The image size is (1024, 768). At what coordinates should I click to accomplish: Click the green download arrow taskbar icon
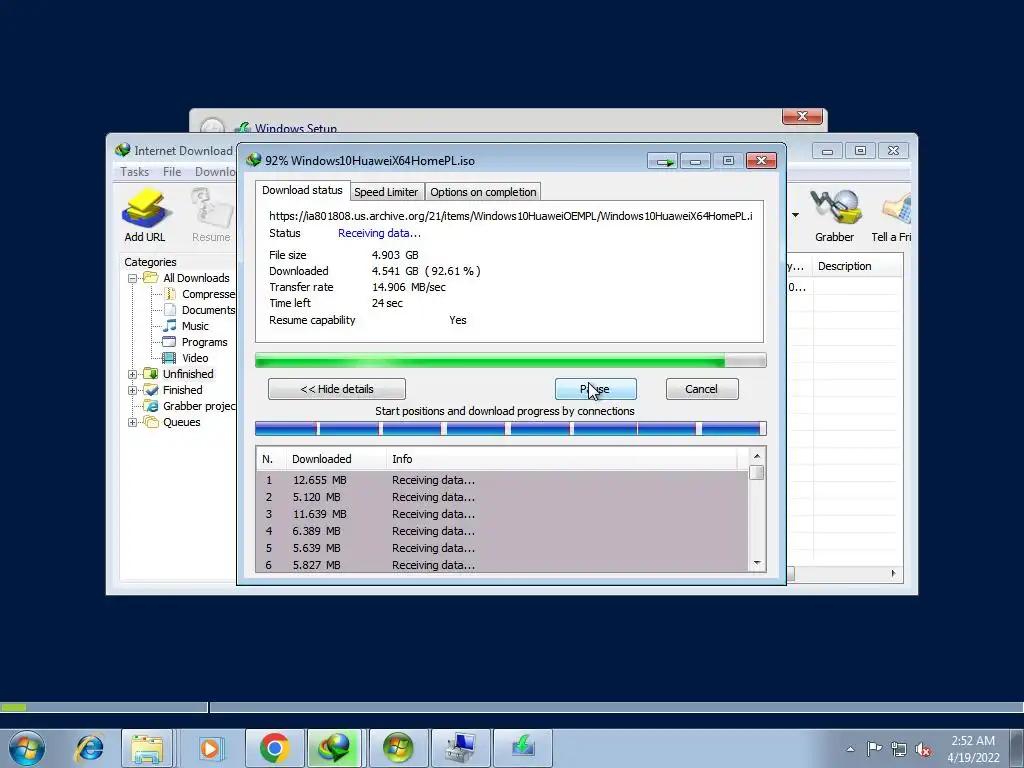pos(522,748)
